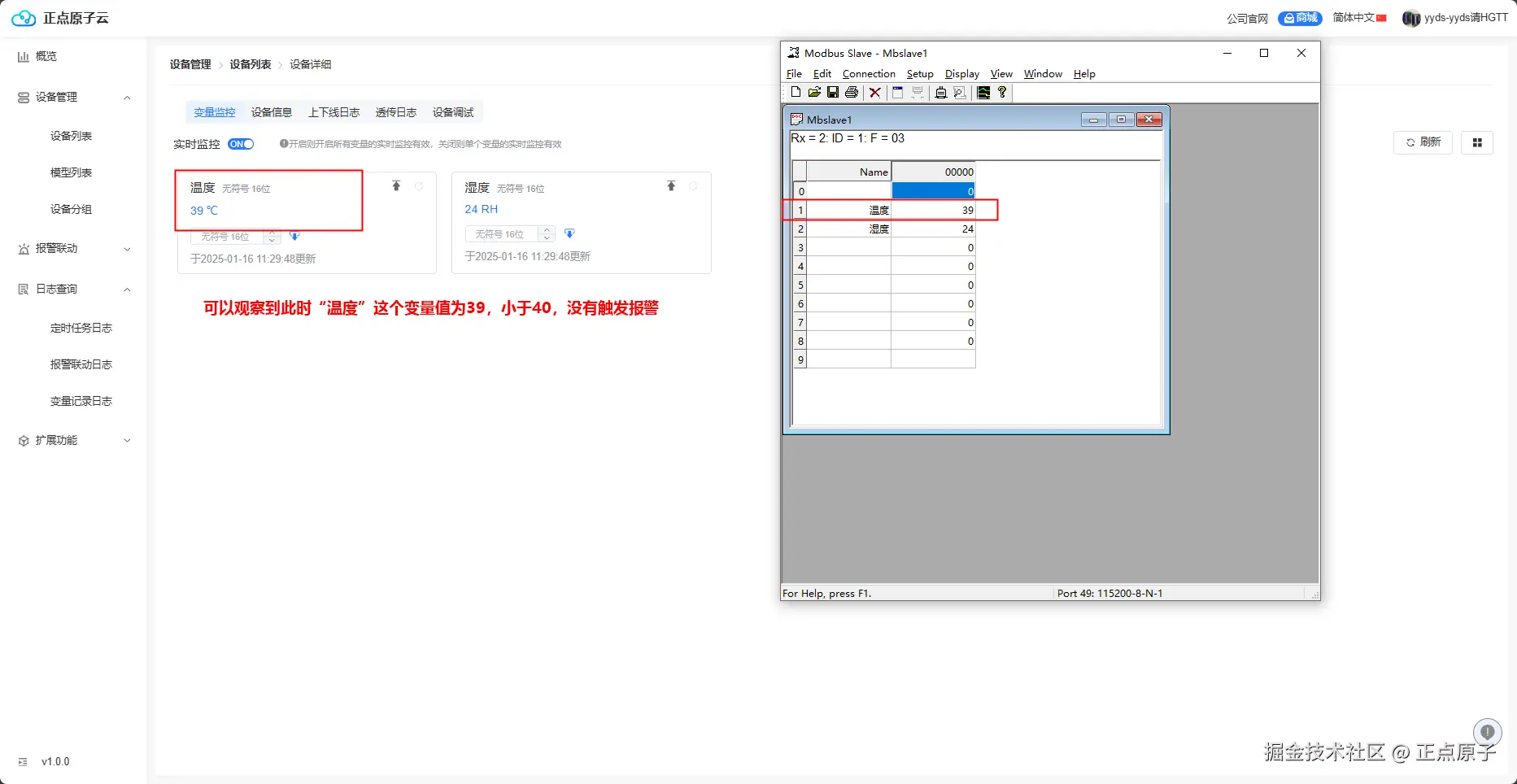This screenshot has height=784, width=1517.
Task: Click 刷新 refresh button
Action: click(1423, 142)
